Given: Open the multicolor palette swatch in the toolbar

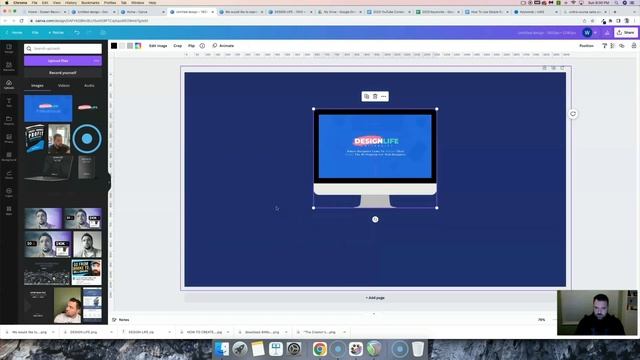Looking at the screenshot, I should [138, 46].
